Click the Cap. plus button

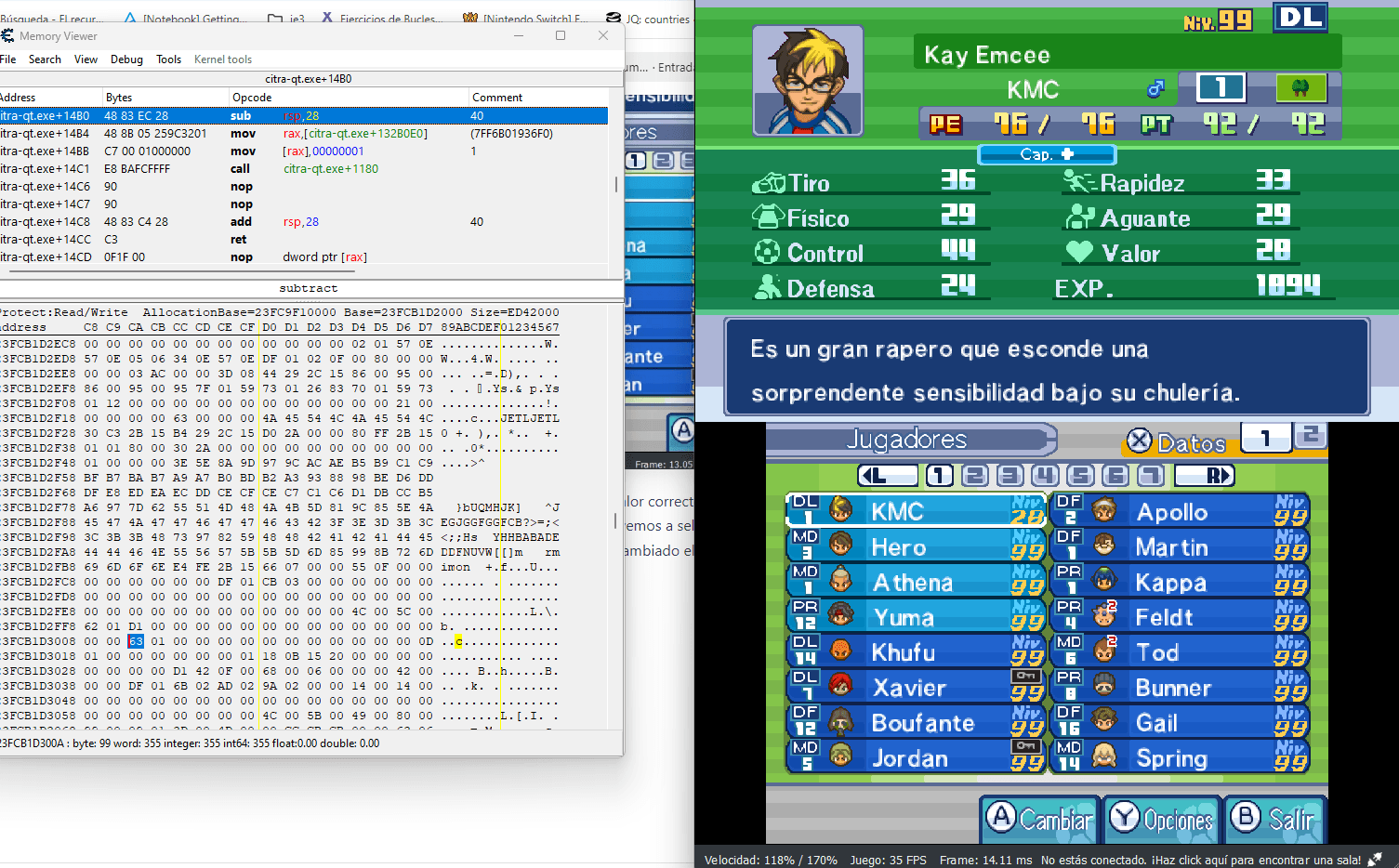(x=1047, y=154)
